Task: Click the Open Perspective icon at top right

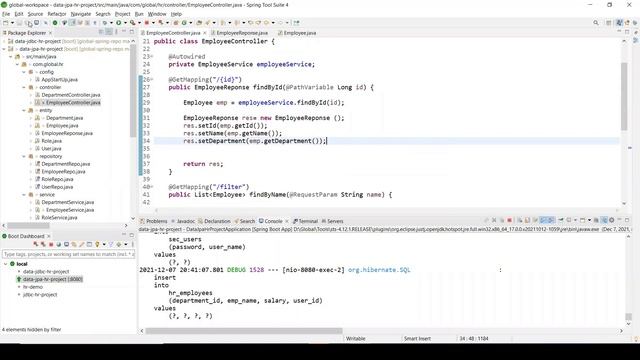Action: pos(609,23)
